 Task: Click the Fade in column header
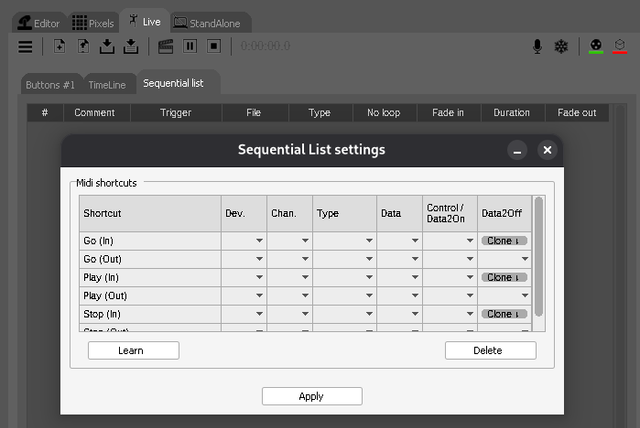449,113
